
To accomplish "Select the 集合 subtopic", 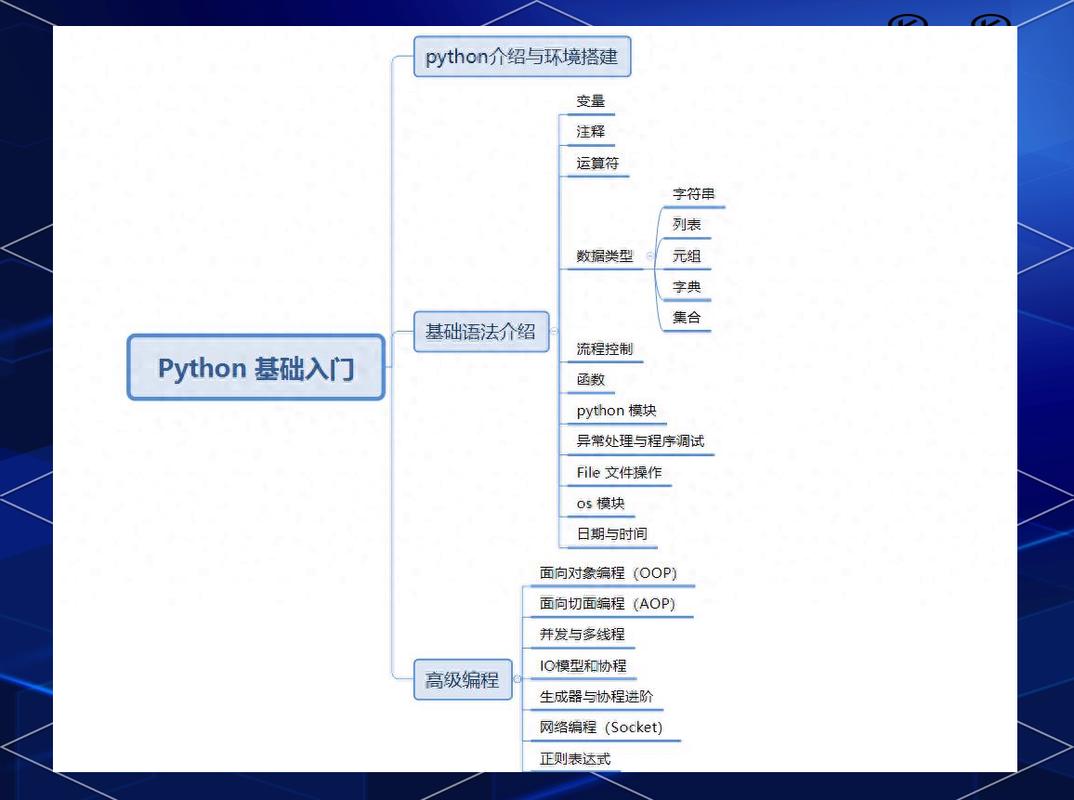I will 686,317.
